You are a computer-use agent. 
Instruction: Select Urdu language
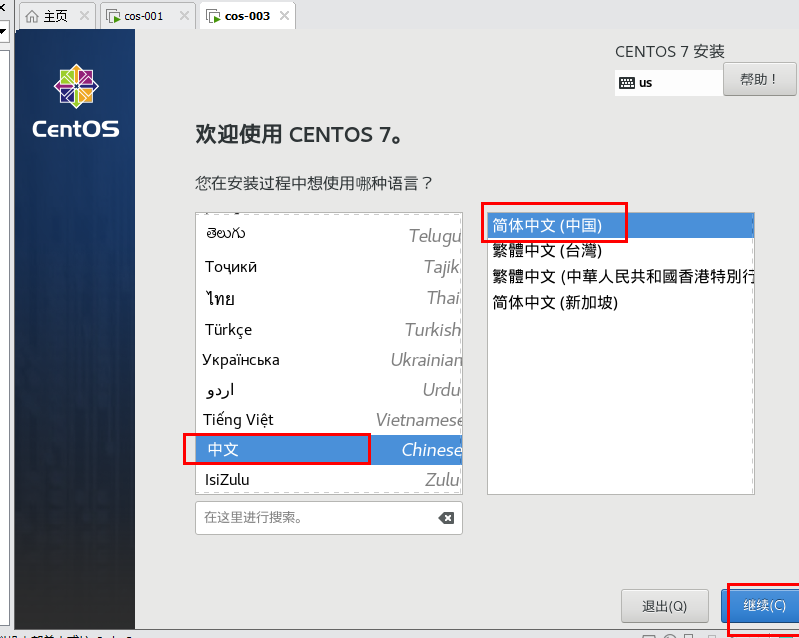coord(329,390)
